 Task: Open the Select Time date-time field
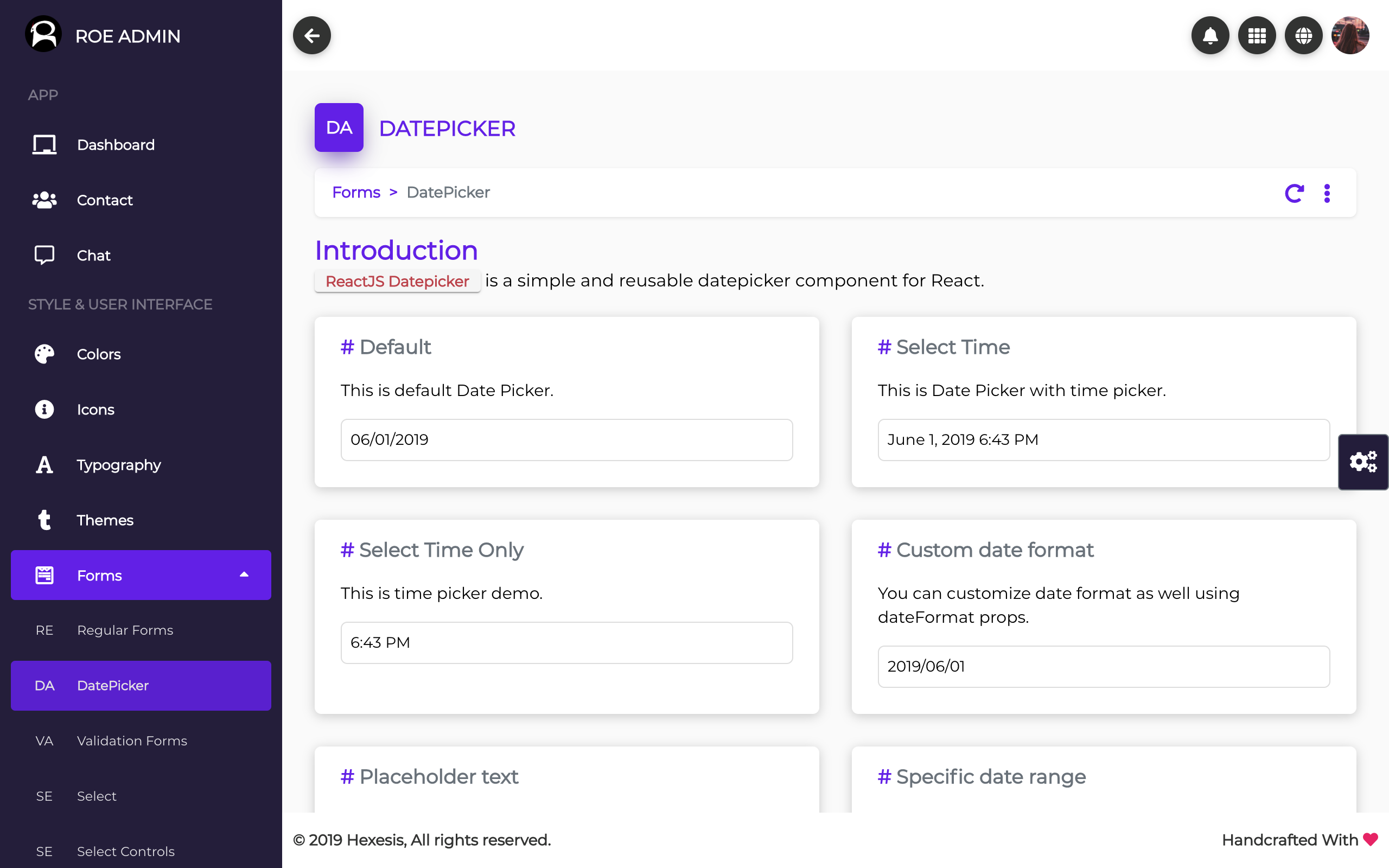coord(1103,440)
